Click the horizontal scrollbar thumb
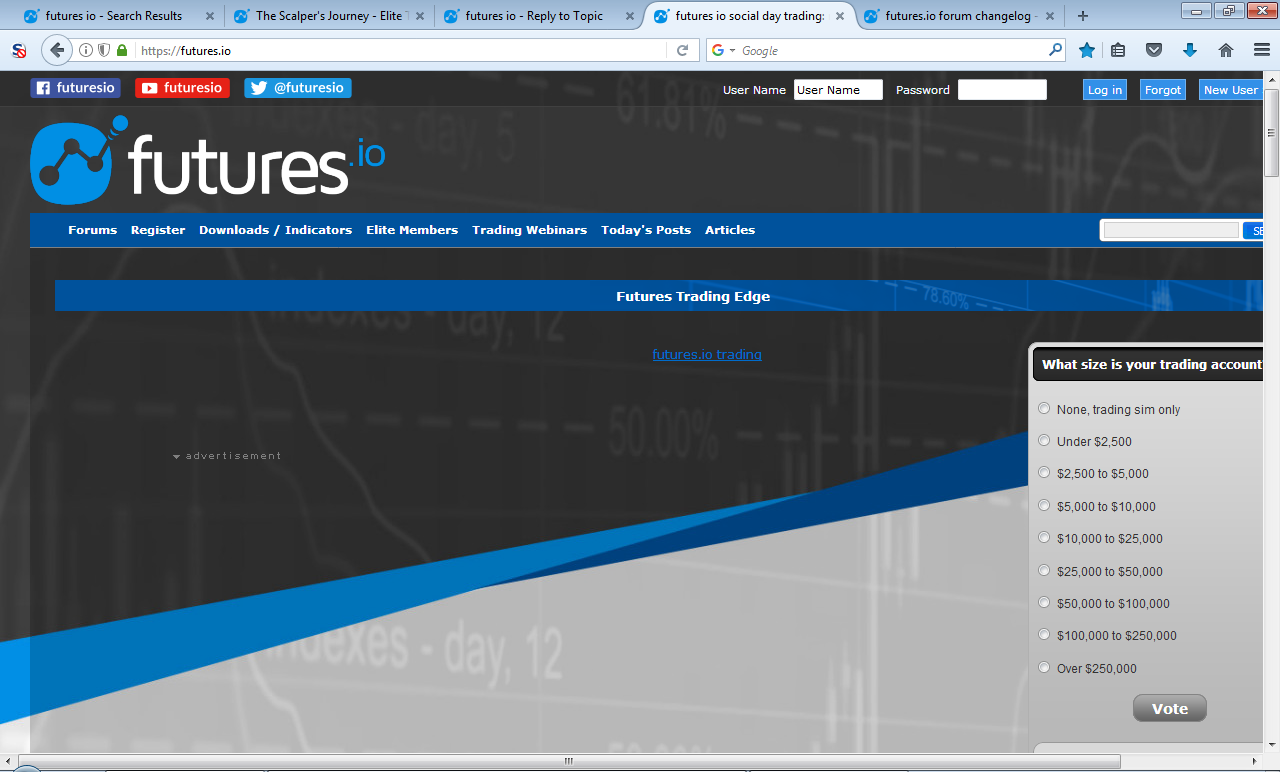Screen dimensions: 1280x772 [x=569, y=762]
